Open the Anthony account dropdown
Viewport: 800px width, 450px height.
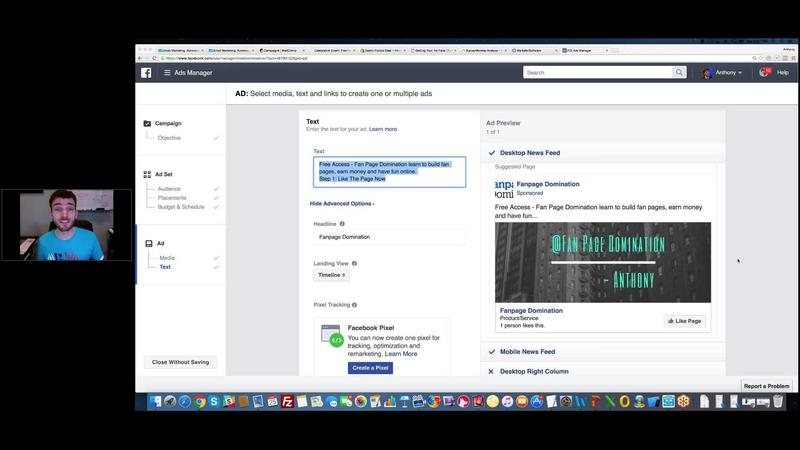coord(729,72)
